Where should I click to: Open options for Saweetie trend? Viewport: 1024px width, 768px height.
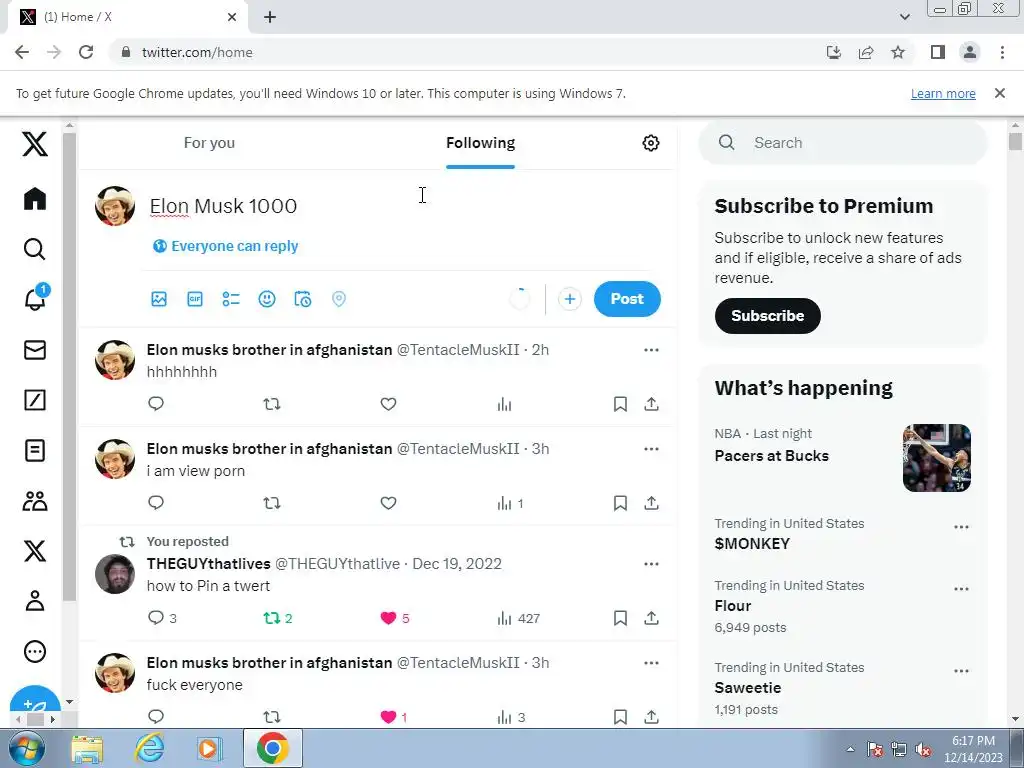tap(961, 671)
